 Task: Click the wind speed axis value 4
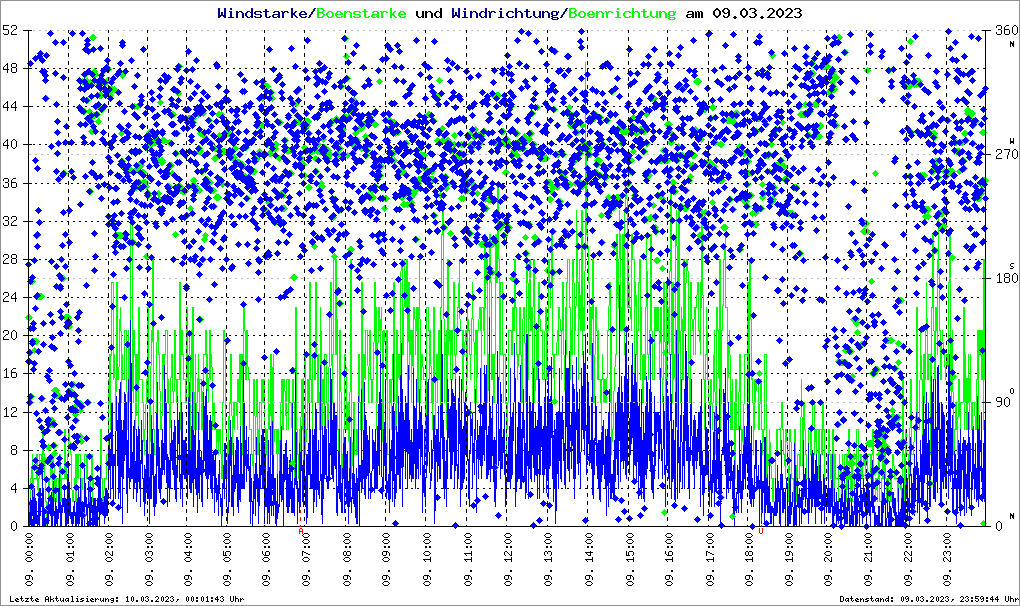pyautogui.click(x=14, y=488)
